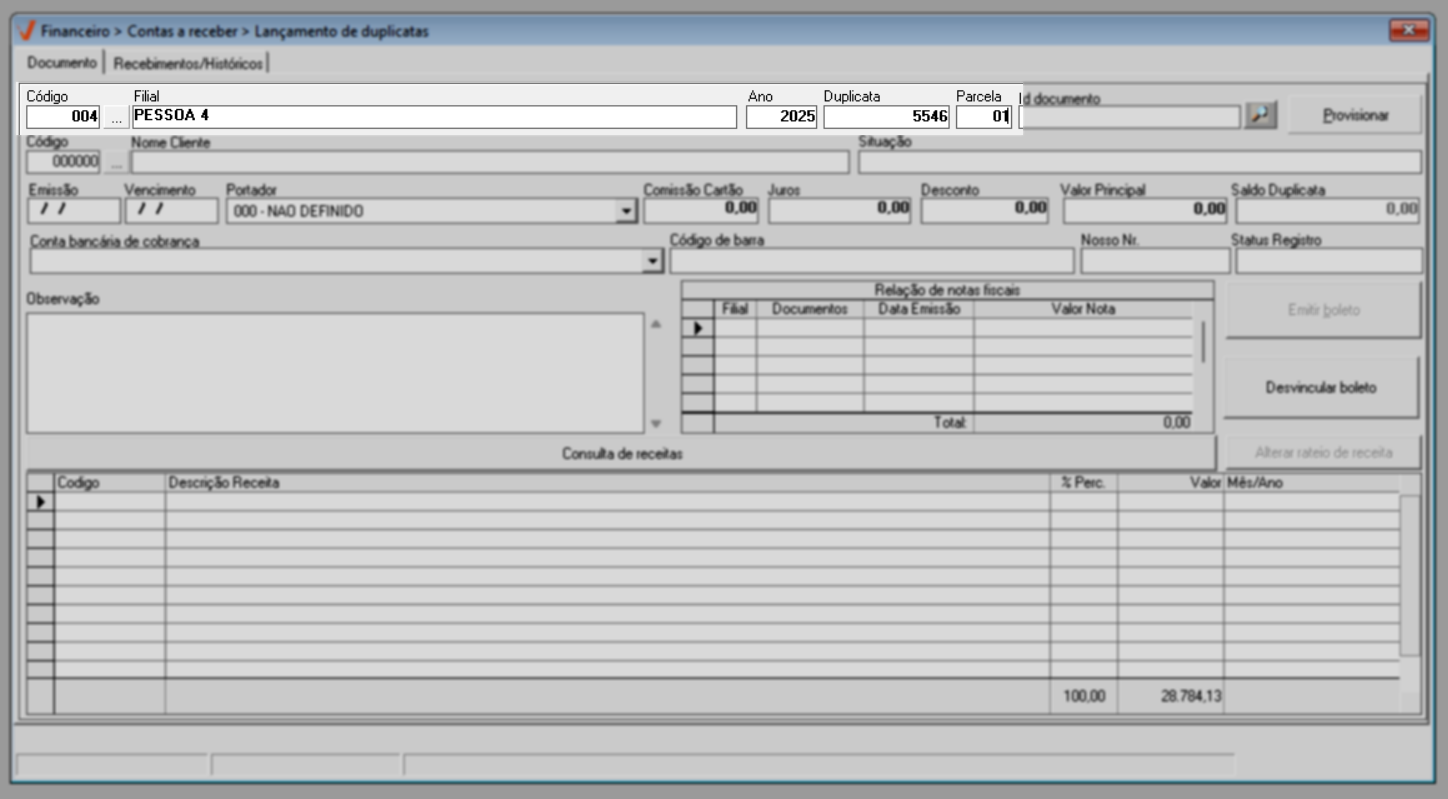Close the Lançamento de duplicatas window
The height and width of the screenshot is (799, 1448).
tap(1409, 31)
